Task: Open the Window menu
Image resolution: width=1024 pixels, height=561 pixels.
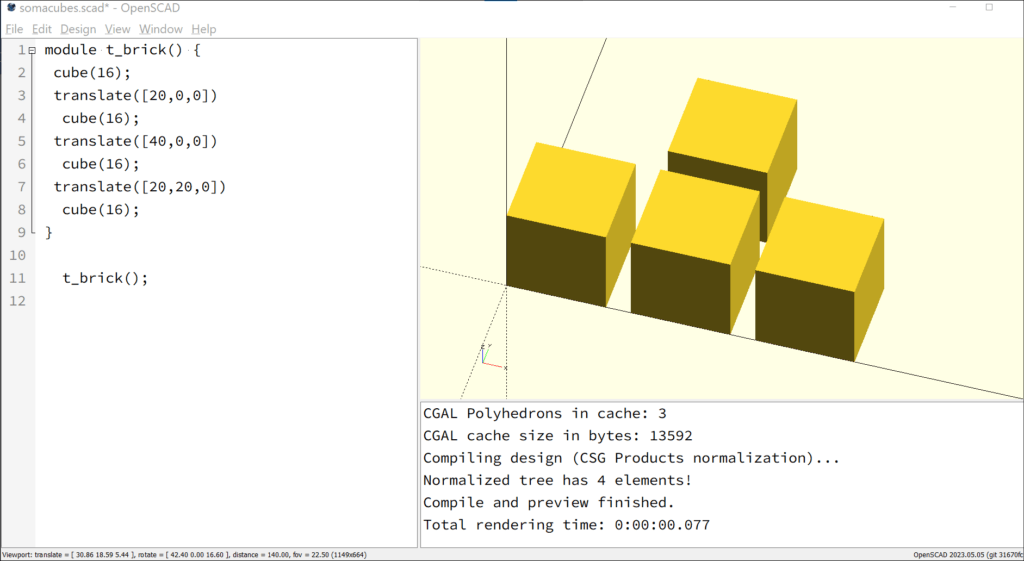Action: pos(161,29)
